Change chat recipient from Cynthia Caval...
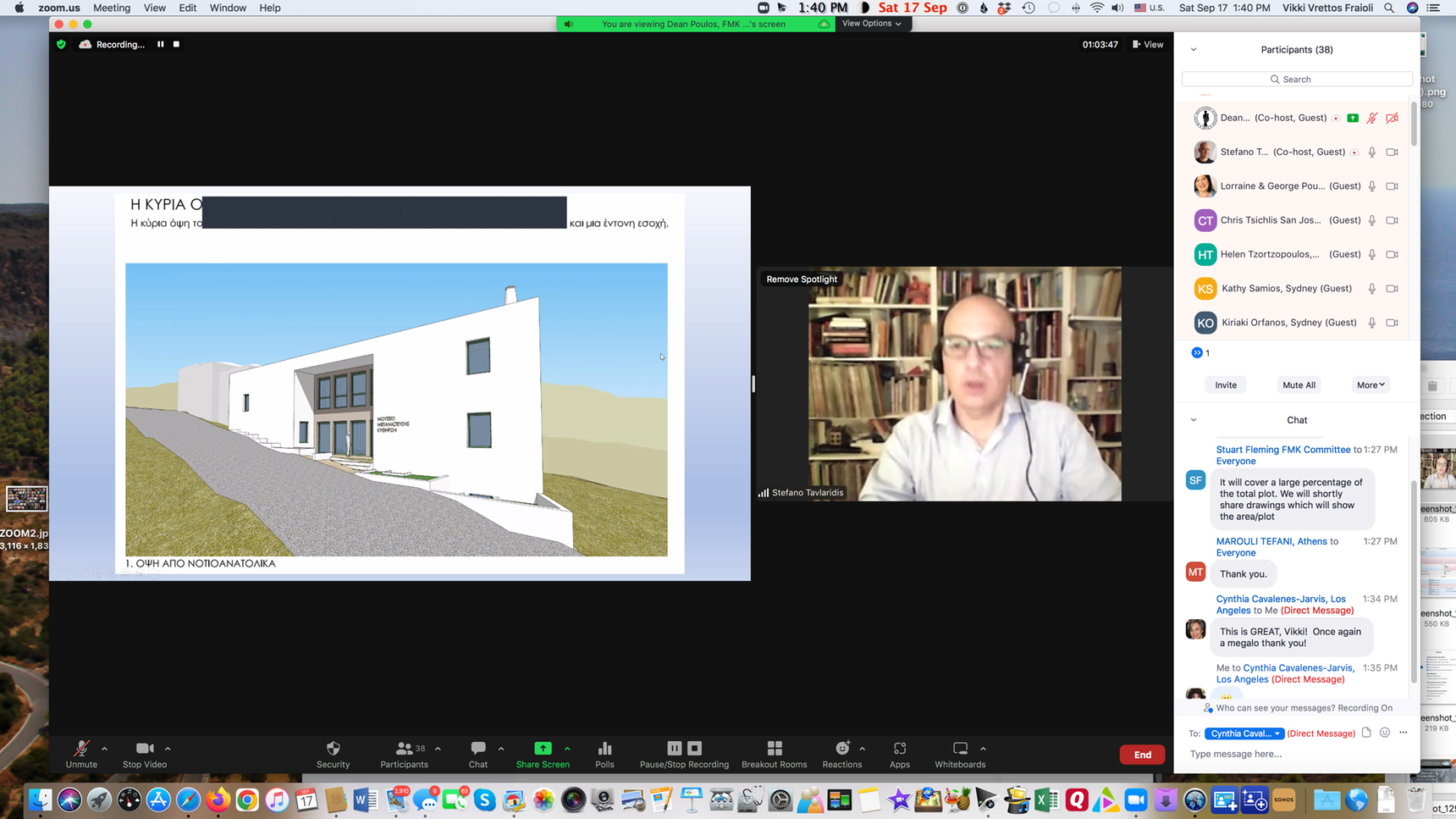 click(x=1244, y=733)
